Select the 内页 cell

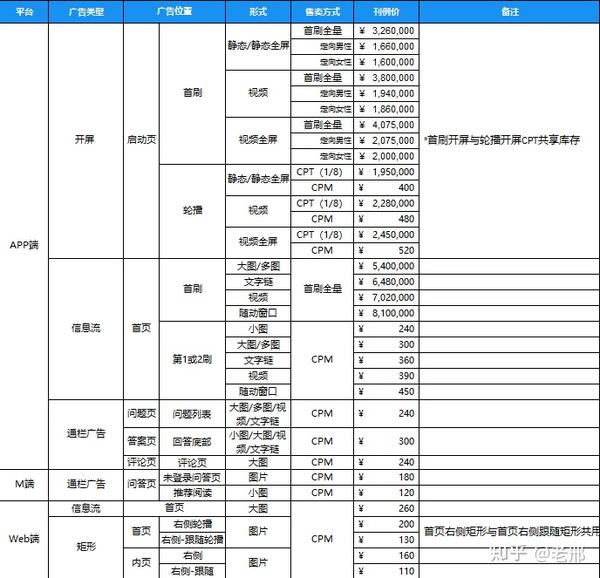(x=141, y=563)
